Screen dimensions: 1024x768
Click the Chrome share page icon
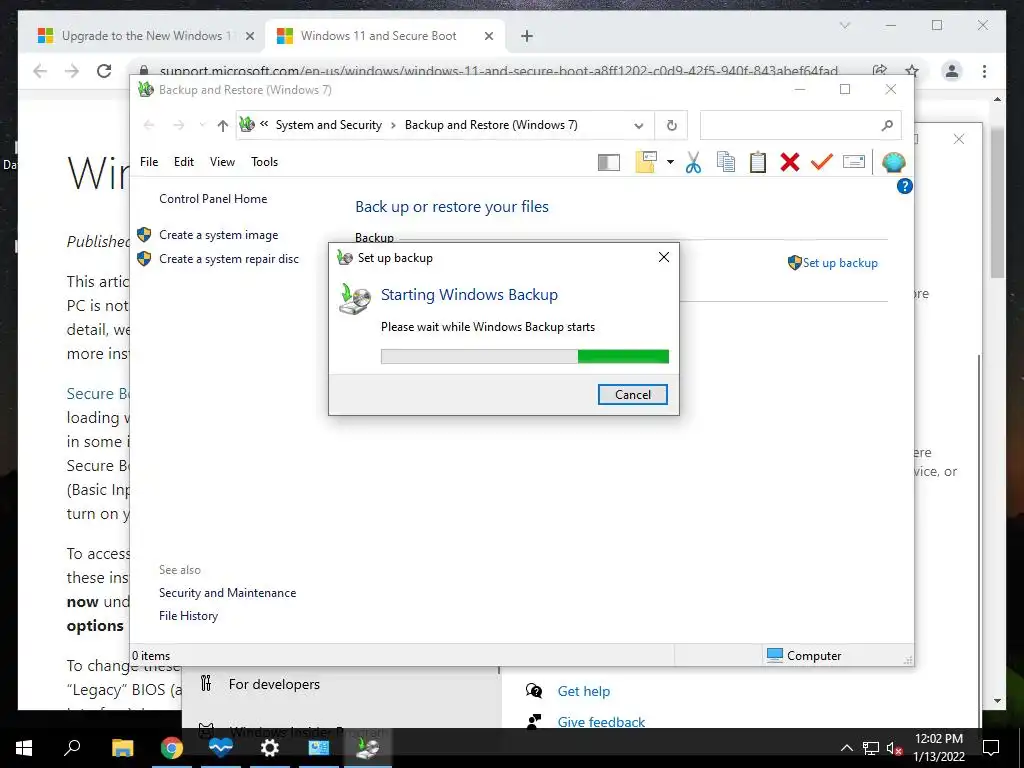click(880, 71)
